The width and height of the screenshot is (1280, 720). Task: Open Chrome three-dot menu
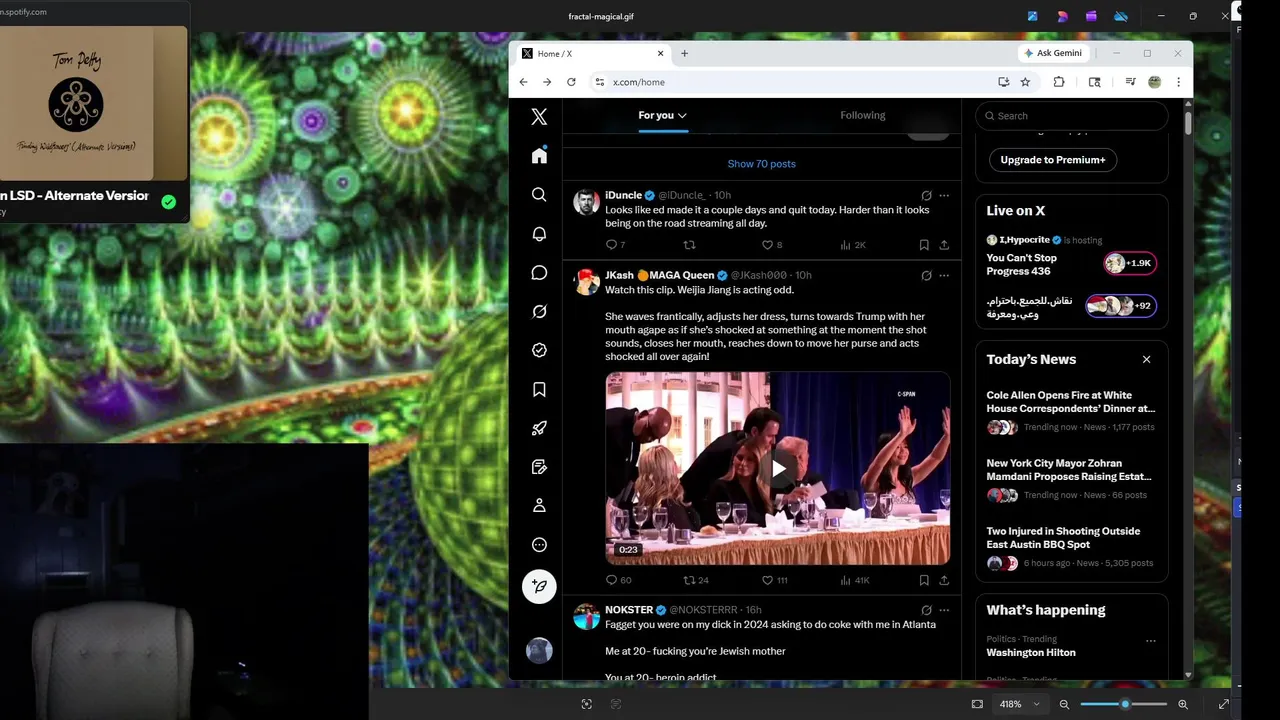click(x=1178, y=82)
